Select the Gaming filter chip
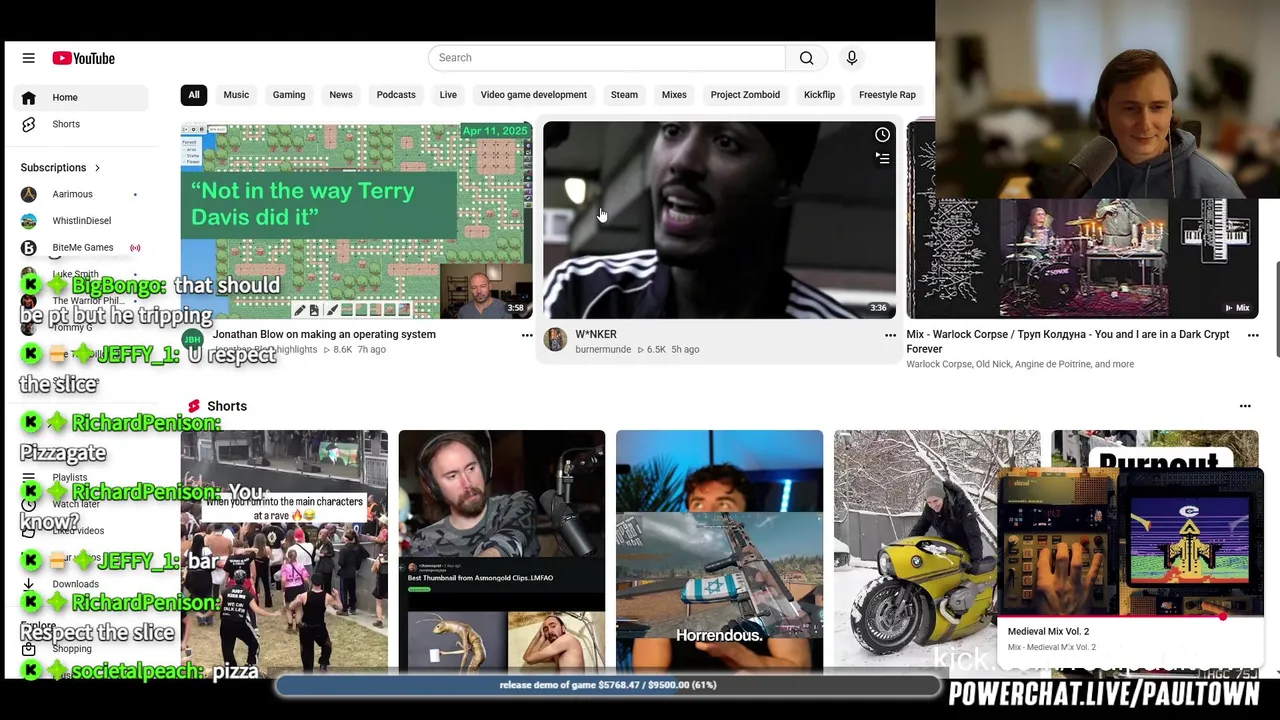Screen dimensions: 1280x720 tap(289, 95)
